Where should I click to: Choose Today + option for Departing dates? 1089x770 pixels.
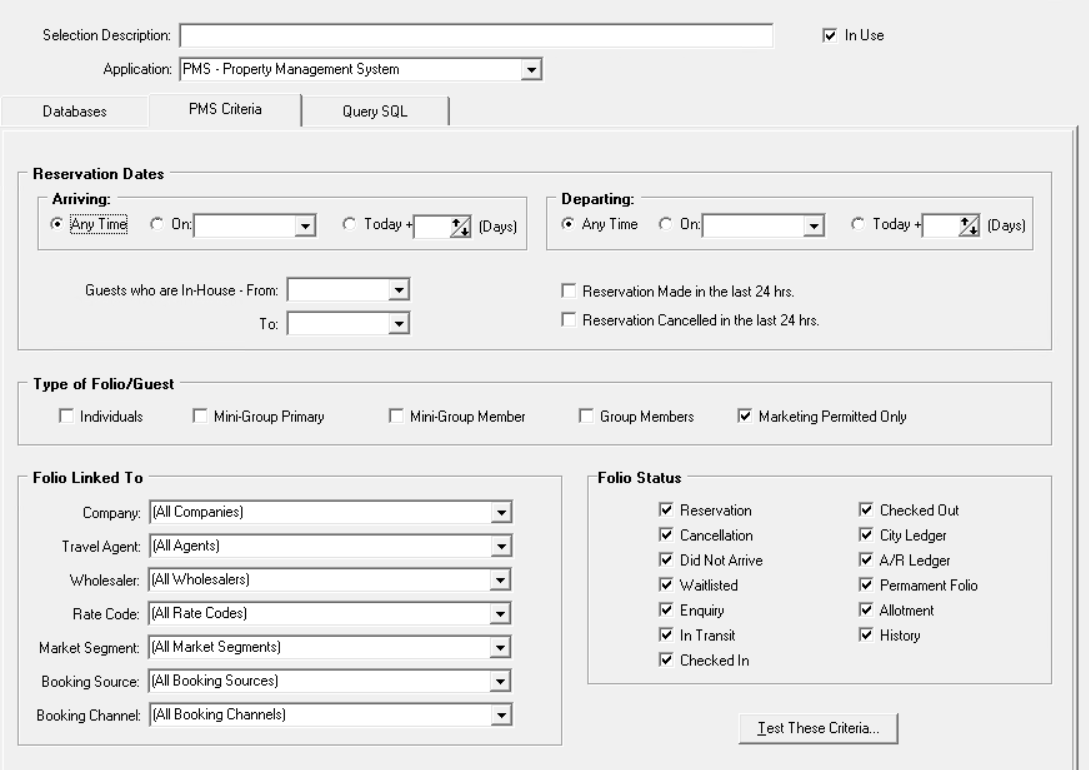858,222
